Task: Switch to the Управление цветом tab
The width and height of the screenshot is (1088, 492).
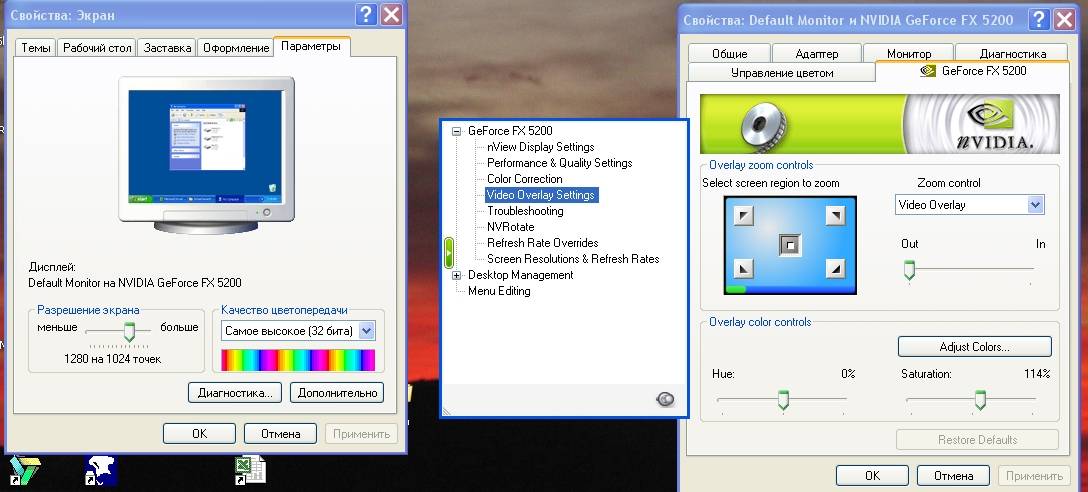Action: tap(782, 72)
